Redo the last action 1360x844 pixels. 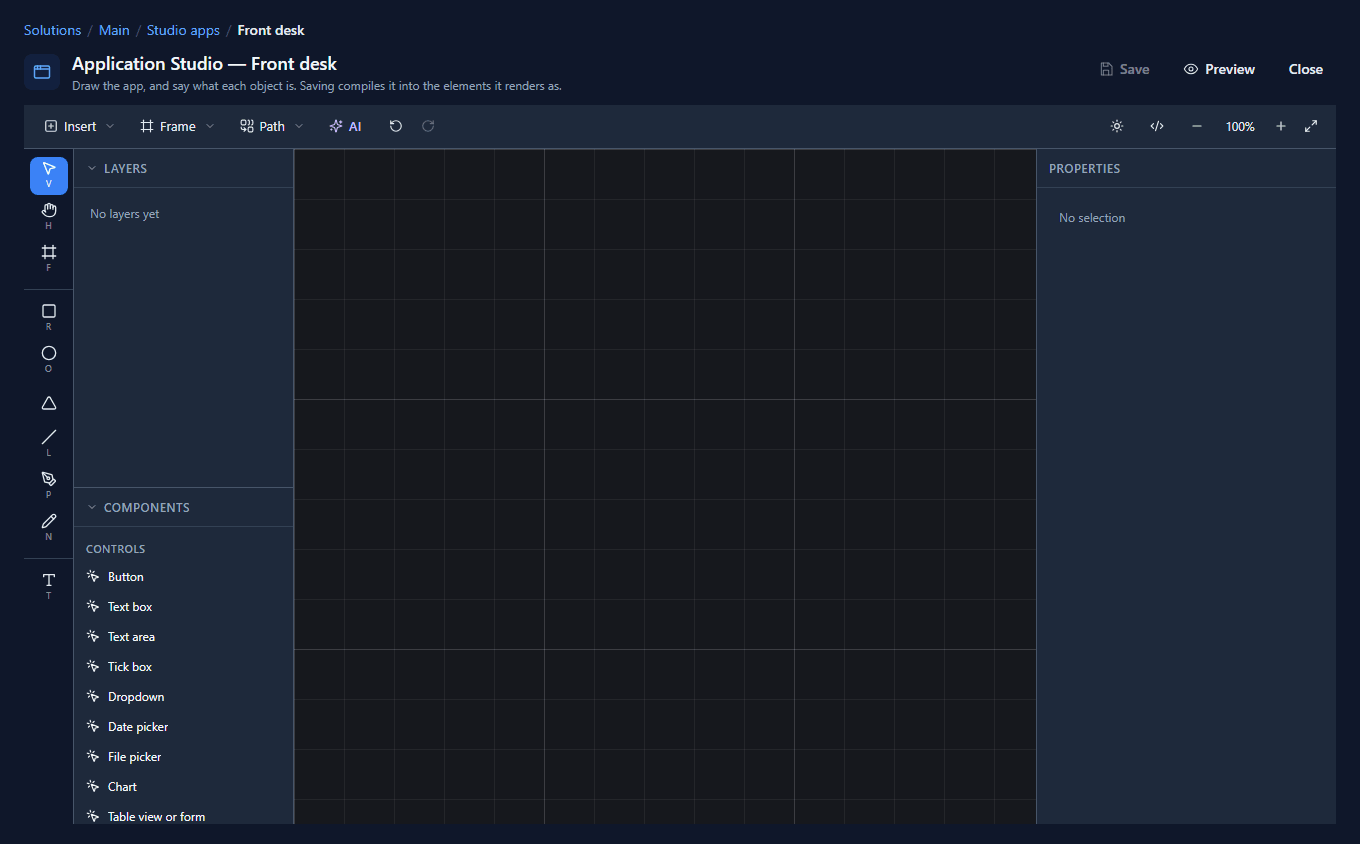428,126
